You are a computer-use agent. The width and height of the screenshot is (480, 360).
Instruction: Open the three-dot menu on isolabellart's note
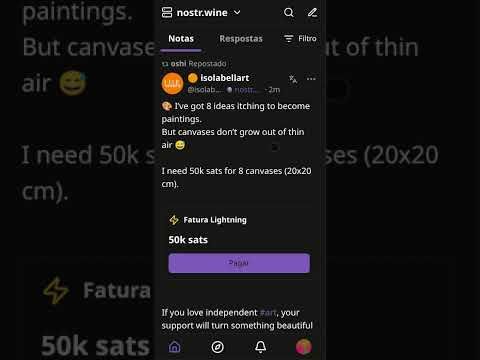[x=311, y=79]
